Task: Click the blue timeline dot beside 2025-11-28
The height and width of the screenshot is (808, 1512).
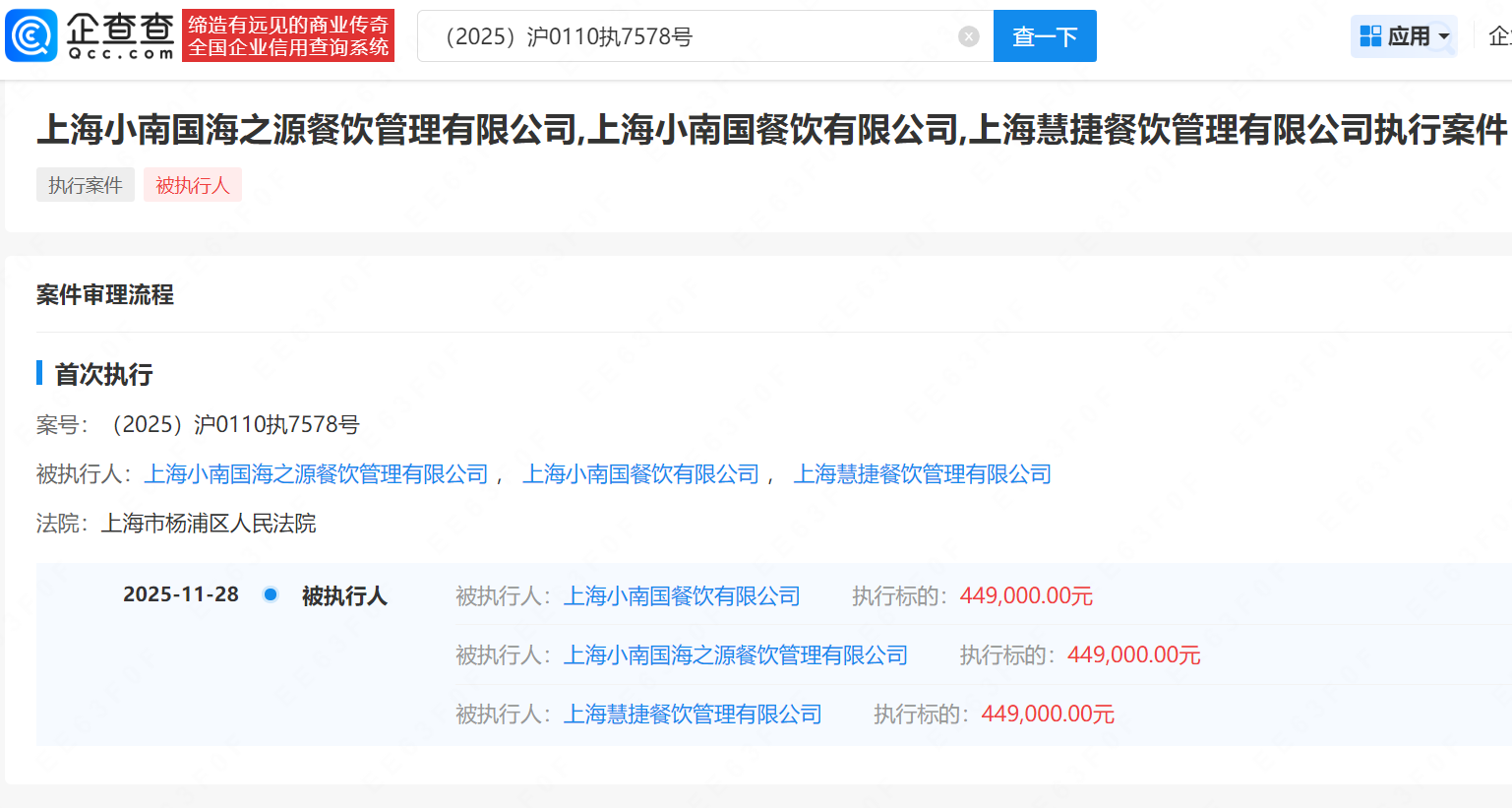Action: (271, 594)
